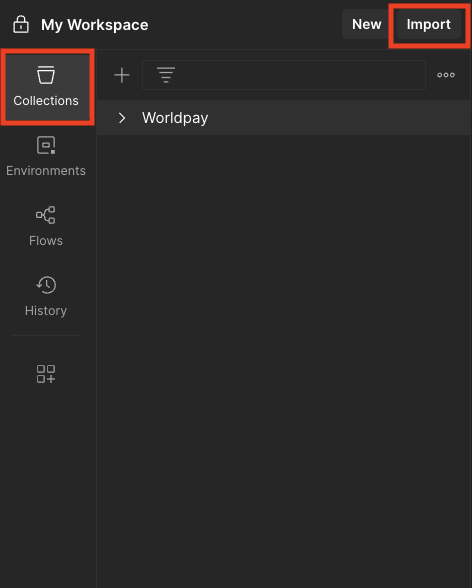Focus the collections search filter field
Viewport: 472px width, 588px height.
tap(284, 75)
